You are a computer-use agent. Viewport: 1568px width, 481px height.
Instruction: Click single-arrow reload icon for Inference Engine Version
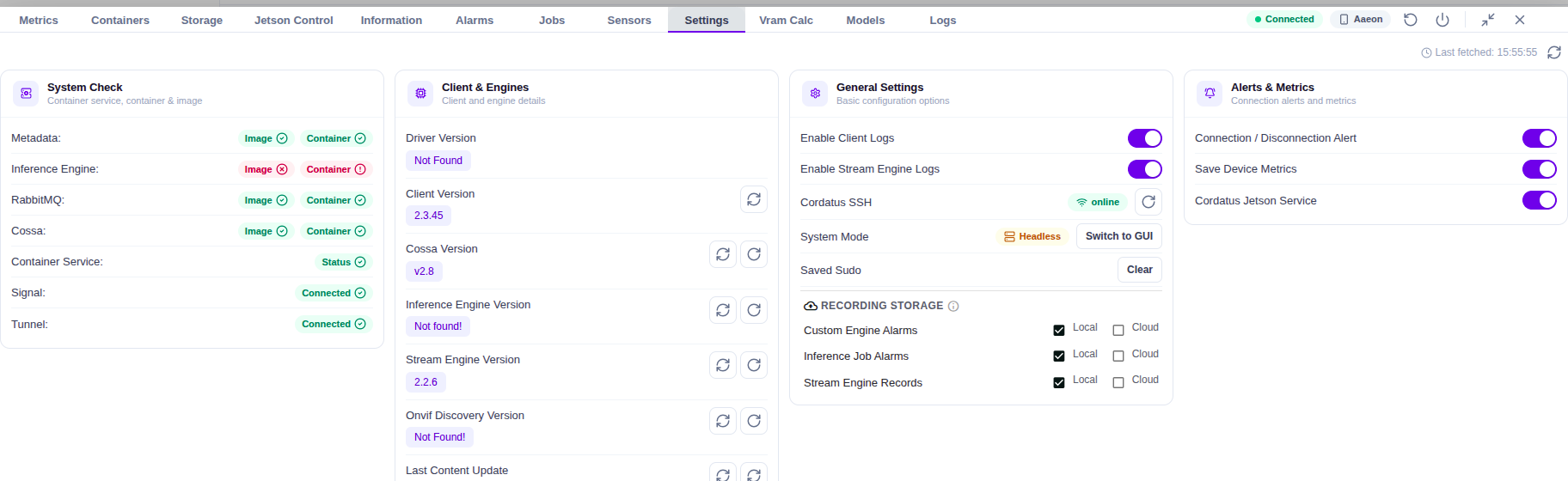[754, 310]
